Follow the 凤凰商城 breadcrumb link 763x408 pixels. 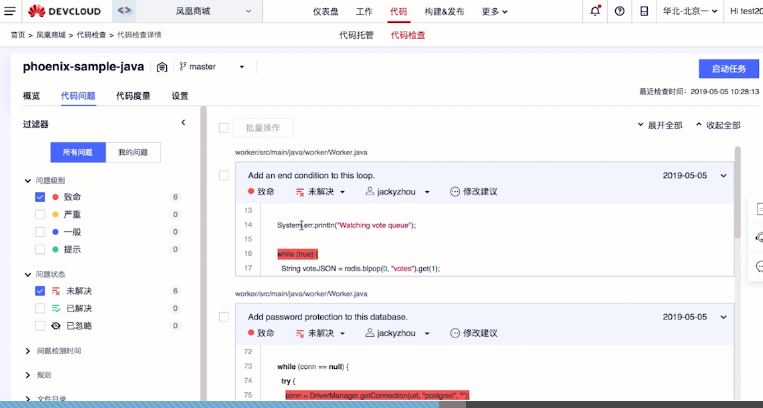coord(51,35)
